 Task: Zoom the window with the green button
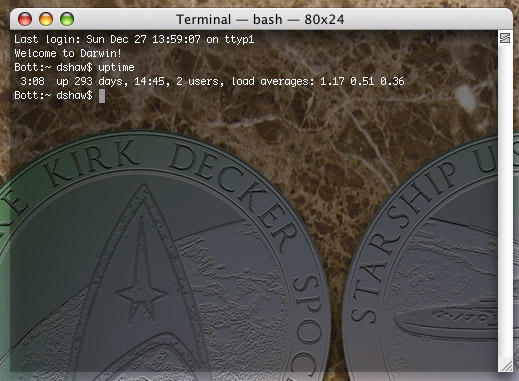67,19
